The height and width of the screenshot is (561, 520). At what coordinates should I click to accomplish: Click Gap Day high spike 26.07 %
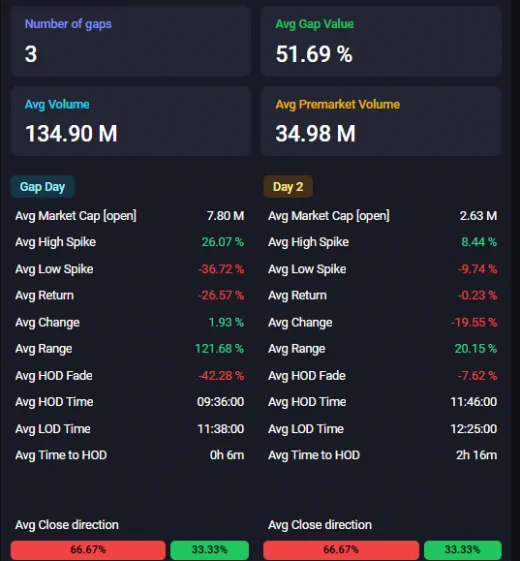click(x=223, y=242)
